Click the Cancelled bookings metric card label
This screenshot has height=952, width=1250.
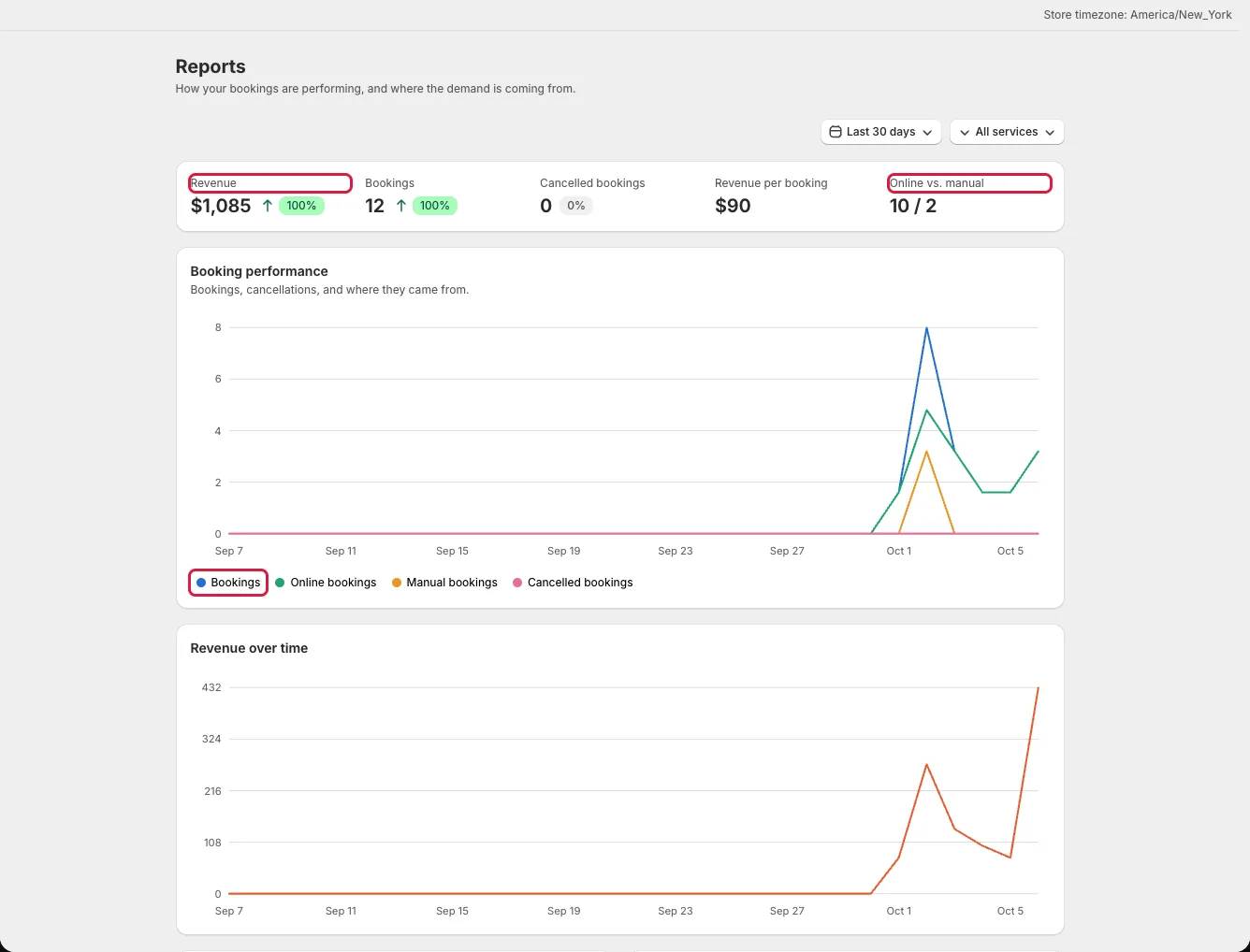(x=592, y=183)
